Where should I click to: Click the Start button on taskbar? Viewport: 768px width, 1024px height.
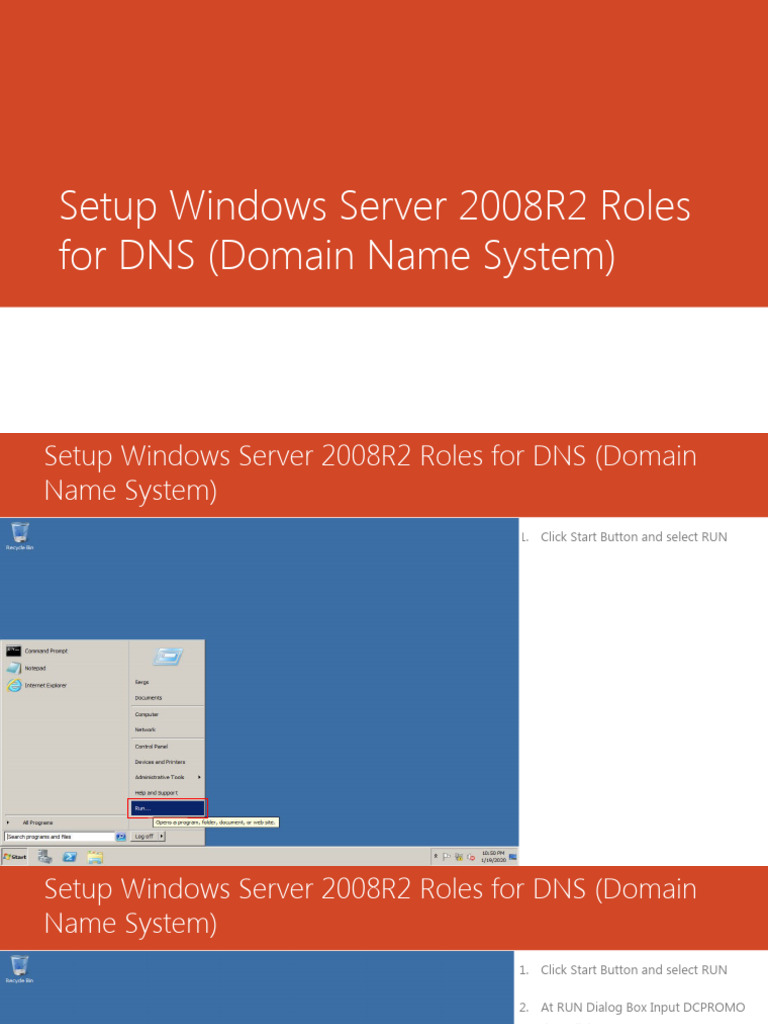tap(15, 857)
